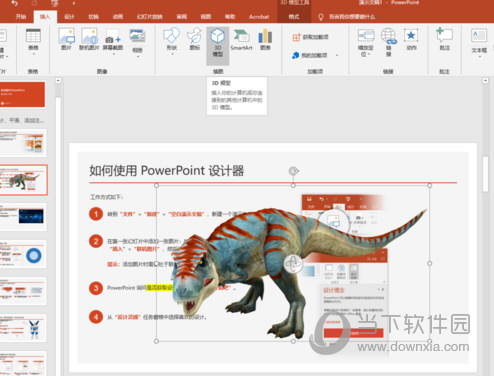
Task: Click the 我的加载项 (My Add-ins) button
Action: pyautogui.click(x=310, y=55)
